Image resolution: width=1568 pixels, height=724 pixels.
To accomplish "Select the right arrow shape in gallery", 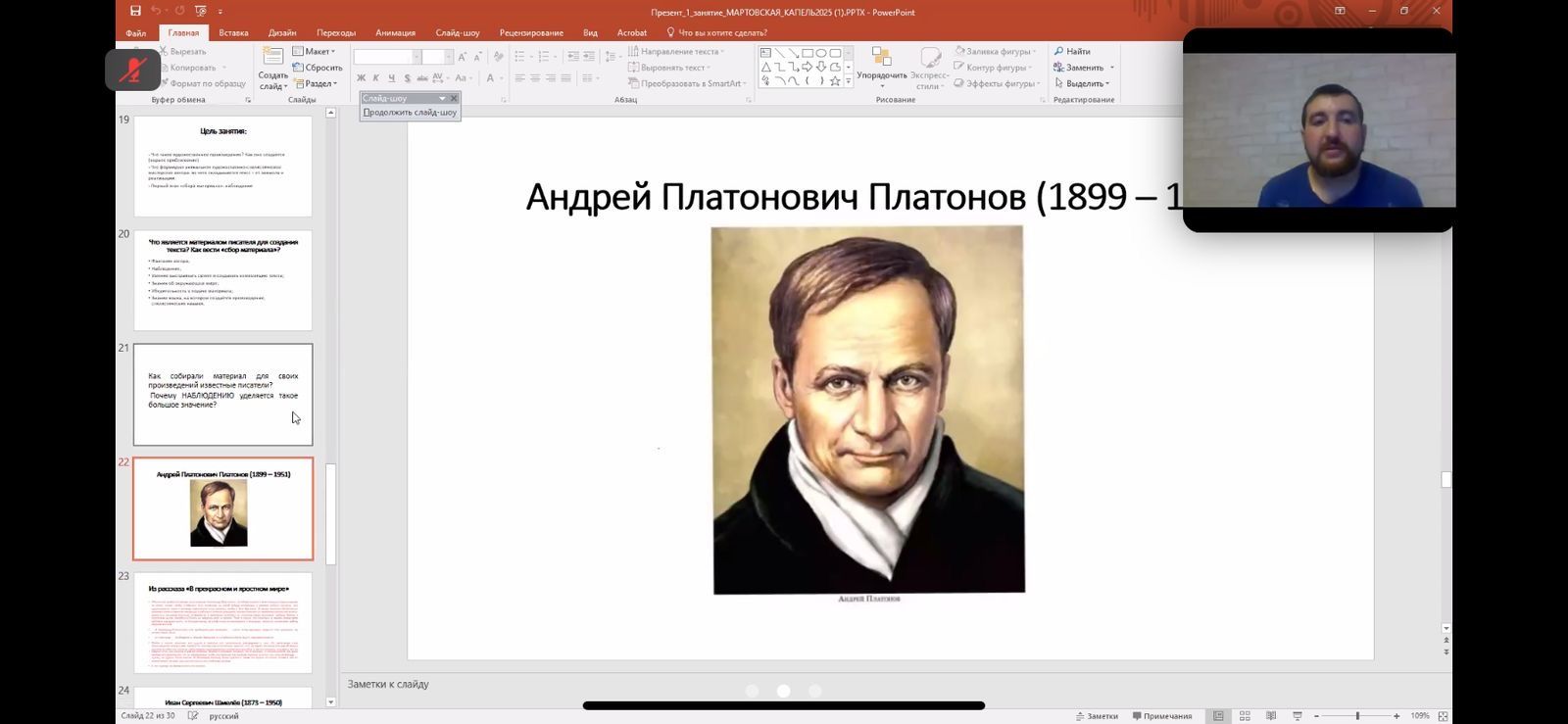I will 808,68.
